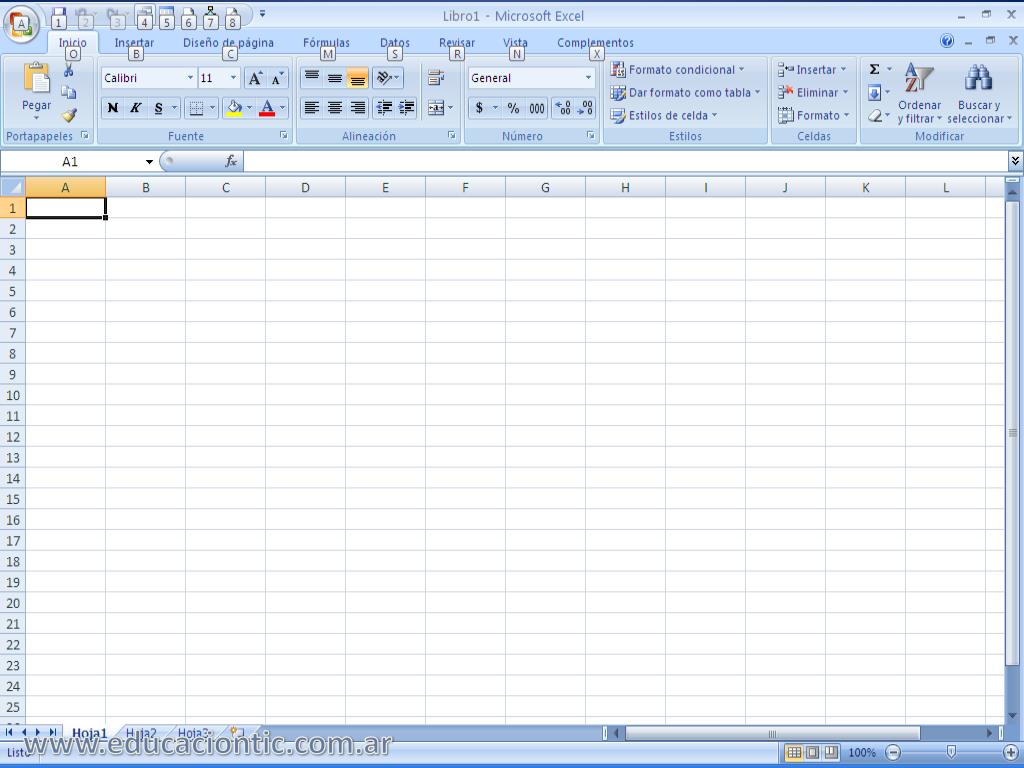Expand the formula bar chevron

coord(1015,160)
